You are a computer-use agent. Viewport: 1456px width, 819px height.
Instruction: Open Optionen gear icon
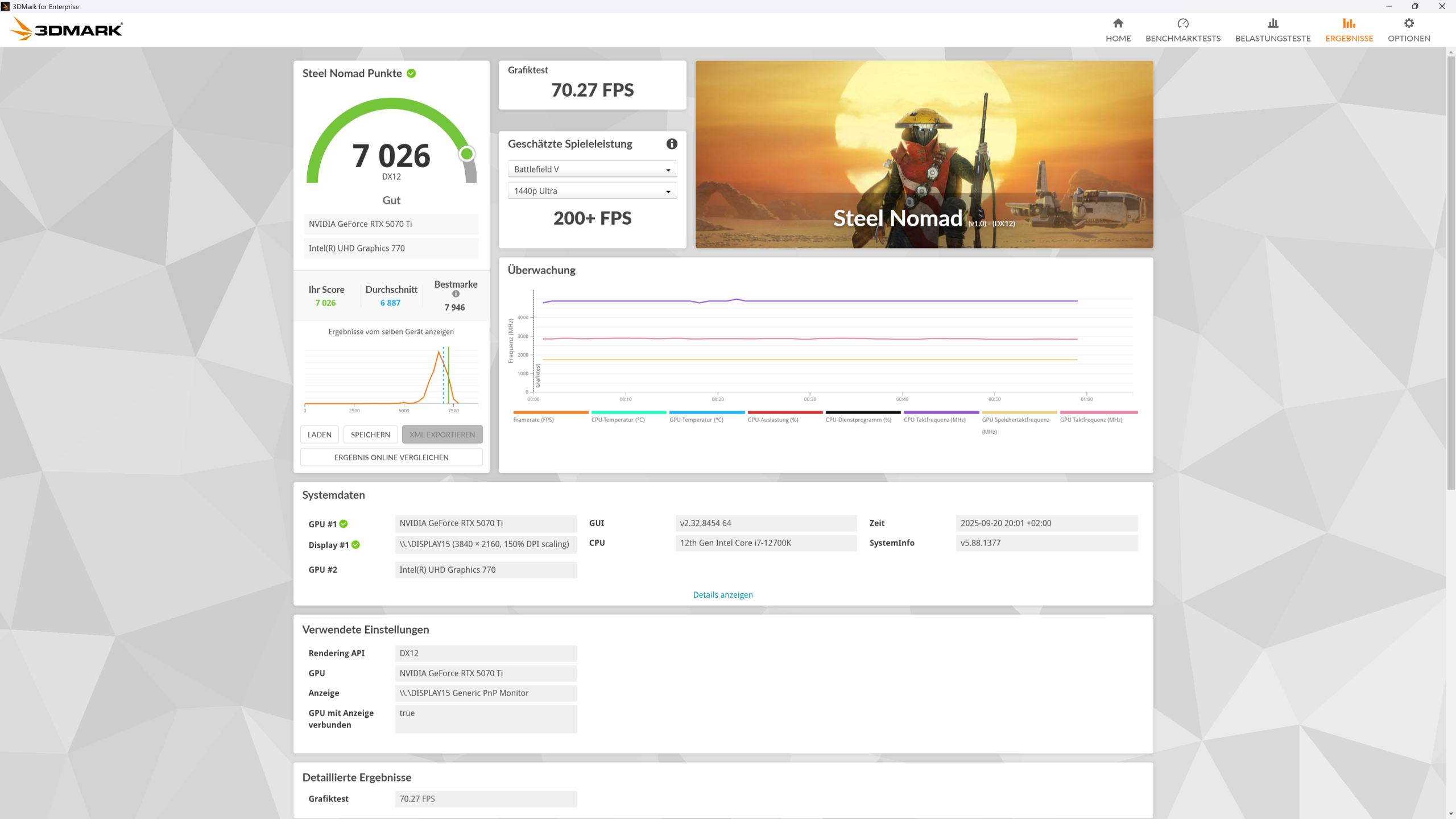pyautogui.click(x=1408, y=23)
